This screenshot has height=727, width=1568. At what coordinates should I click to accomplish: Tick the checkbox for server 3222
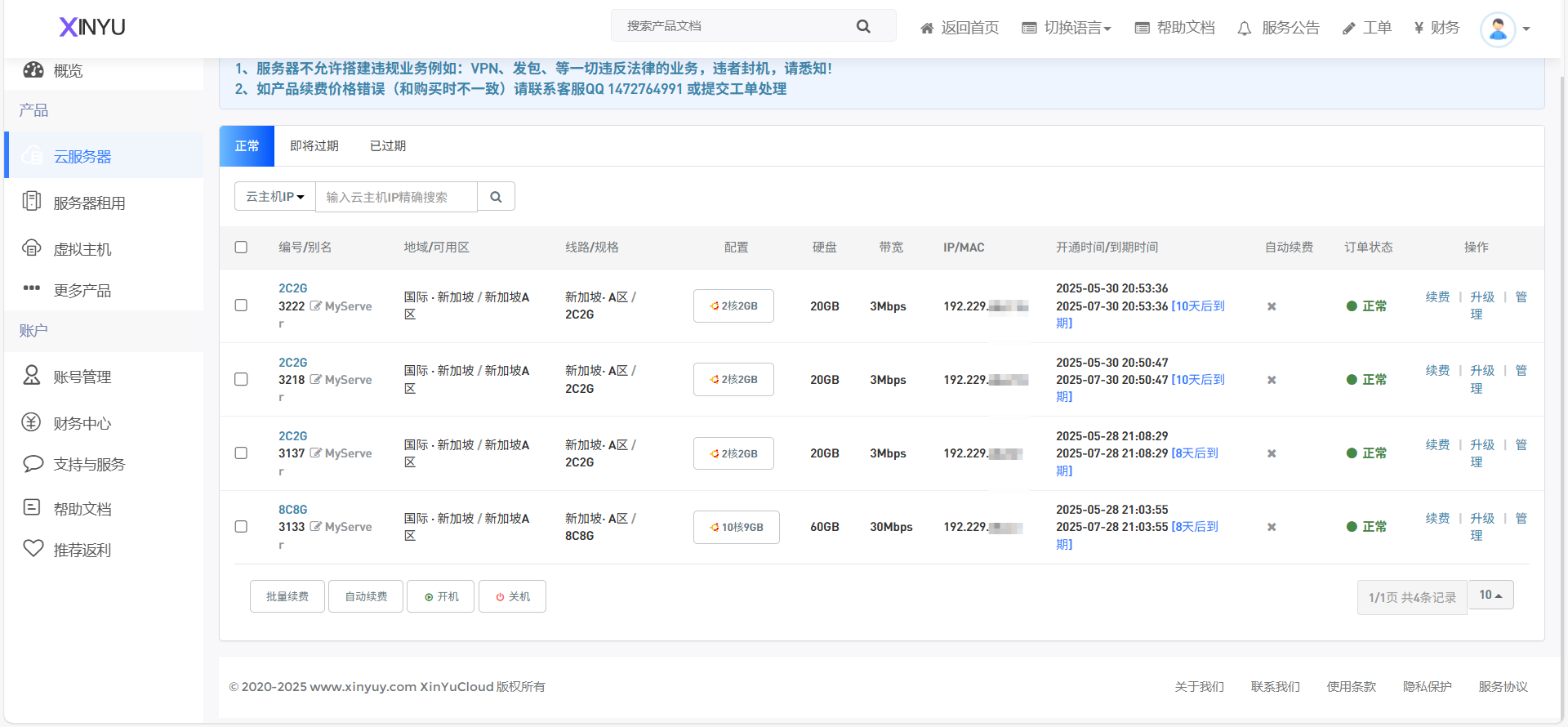point(241,305)
